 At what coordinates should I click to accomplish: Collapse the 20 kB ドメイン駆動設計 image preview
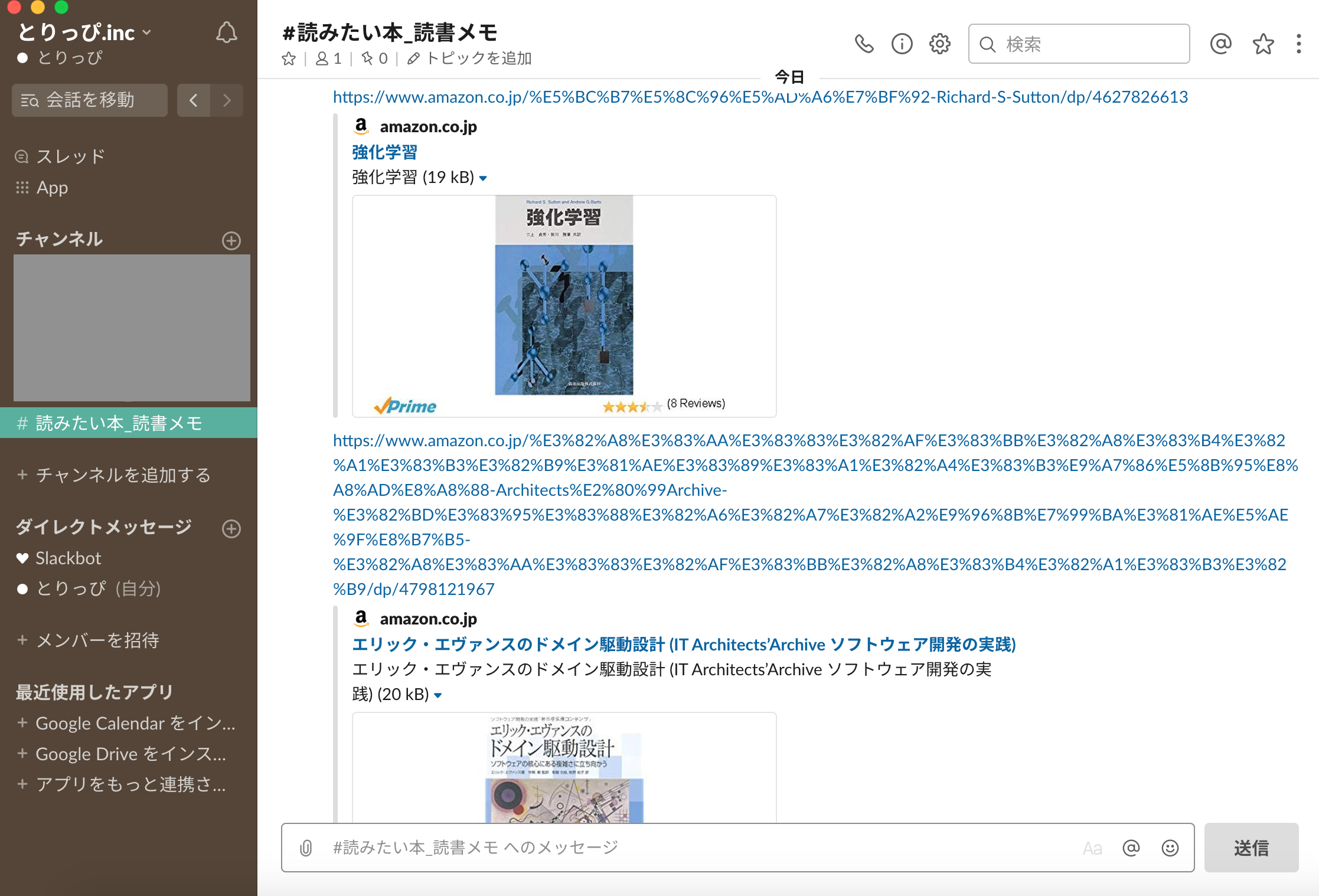tap(438, 695)
